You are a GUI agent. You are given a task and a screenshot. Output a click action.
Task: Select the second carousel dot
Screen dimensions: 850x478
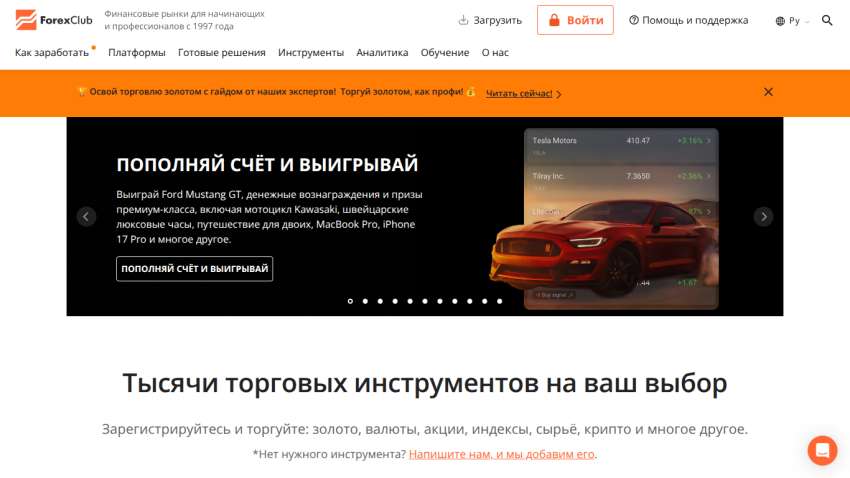pyautogui.click(x=365, y=301)
